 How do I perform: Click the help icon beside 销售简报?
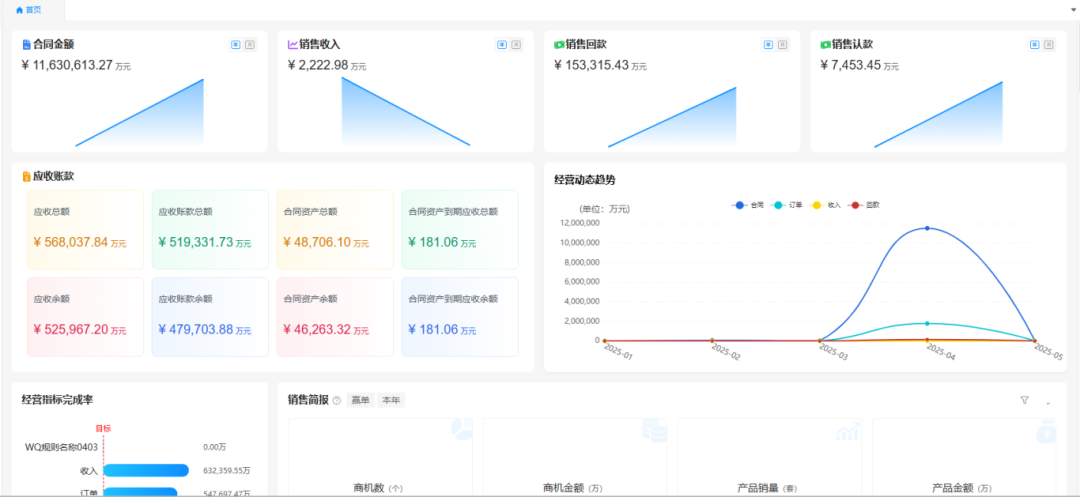coord(336,401)
